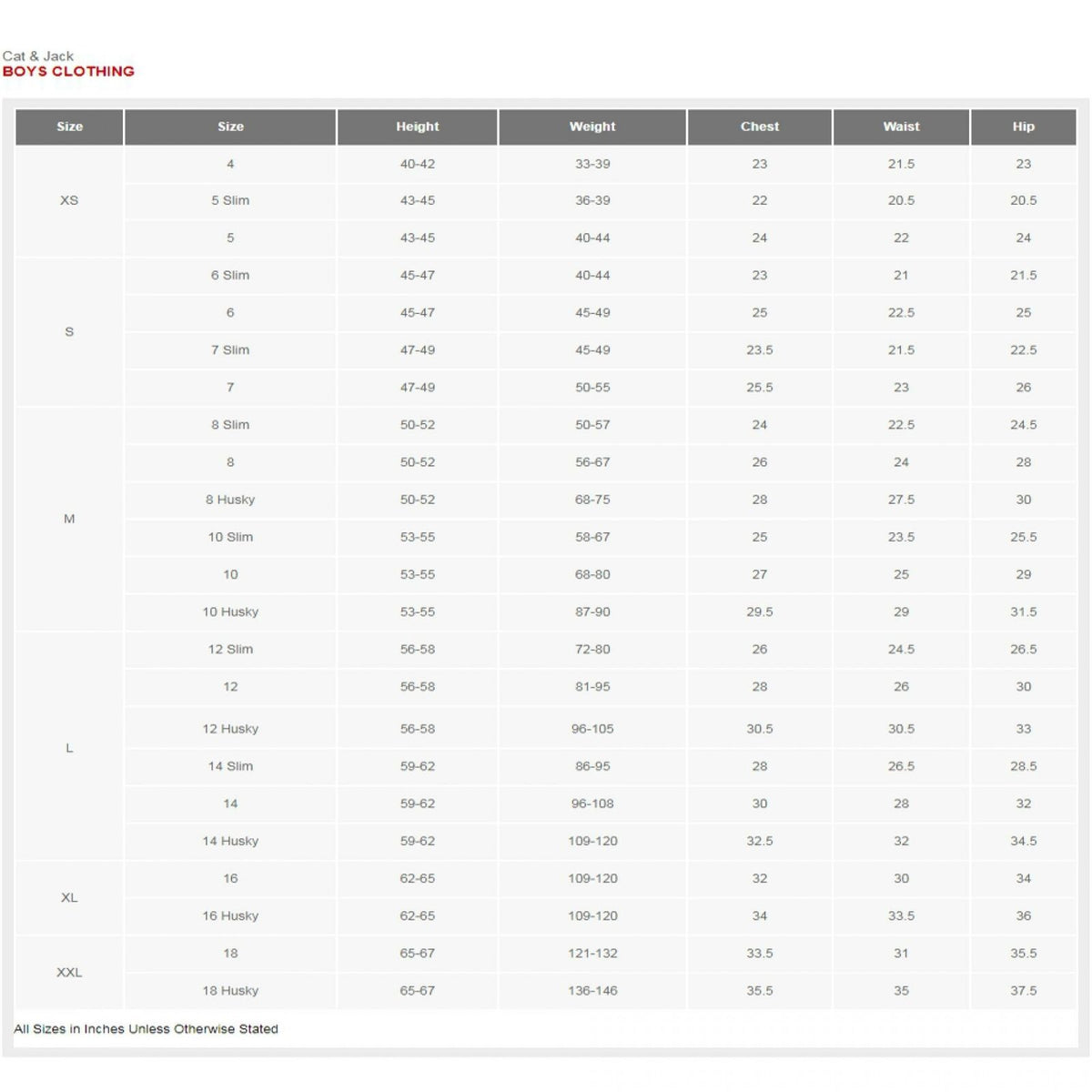Click the 136-146 weight cell
This screenshot has width=1092, height=1092.
[592, 990]
